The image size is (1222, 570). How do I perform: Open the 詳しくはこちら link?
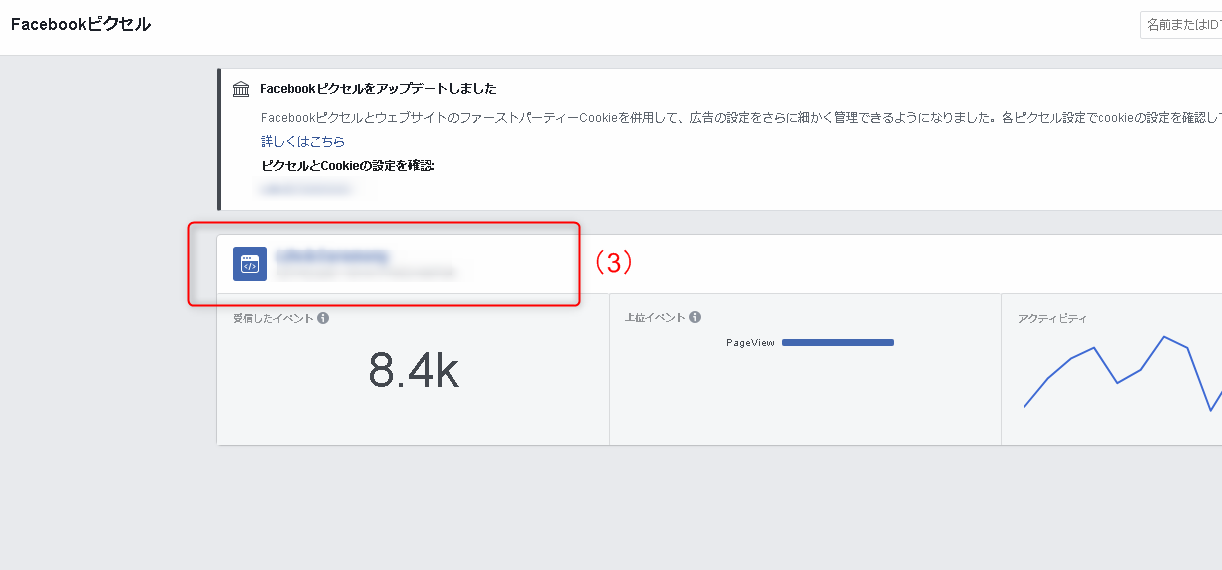tap(303, 142)
